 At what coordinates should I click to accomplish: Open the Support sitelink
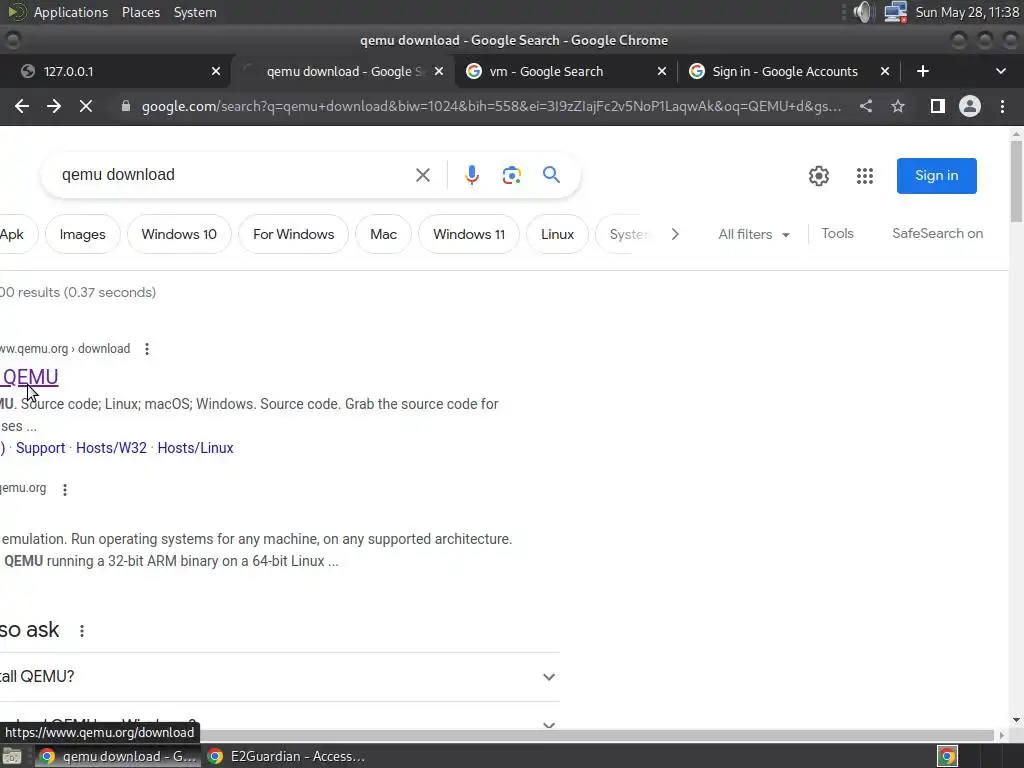[40, 448]
